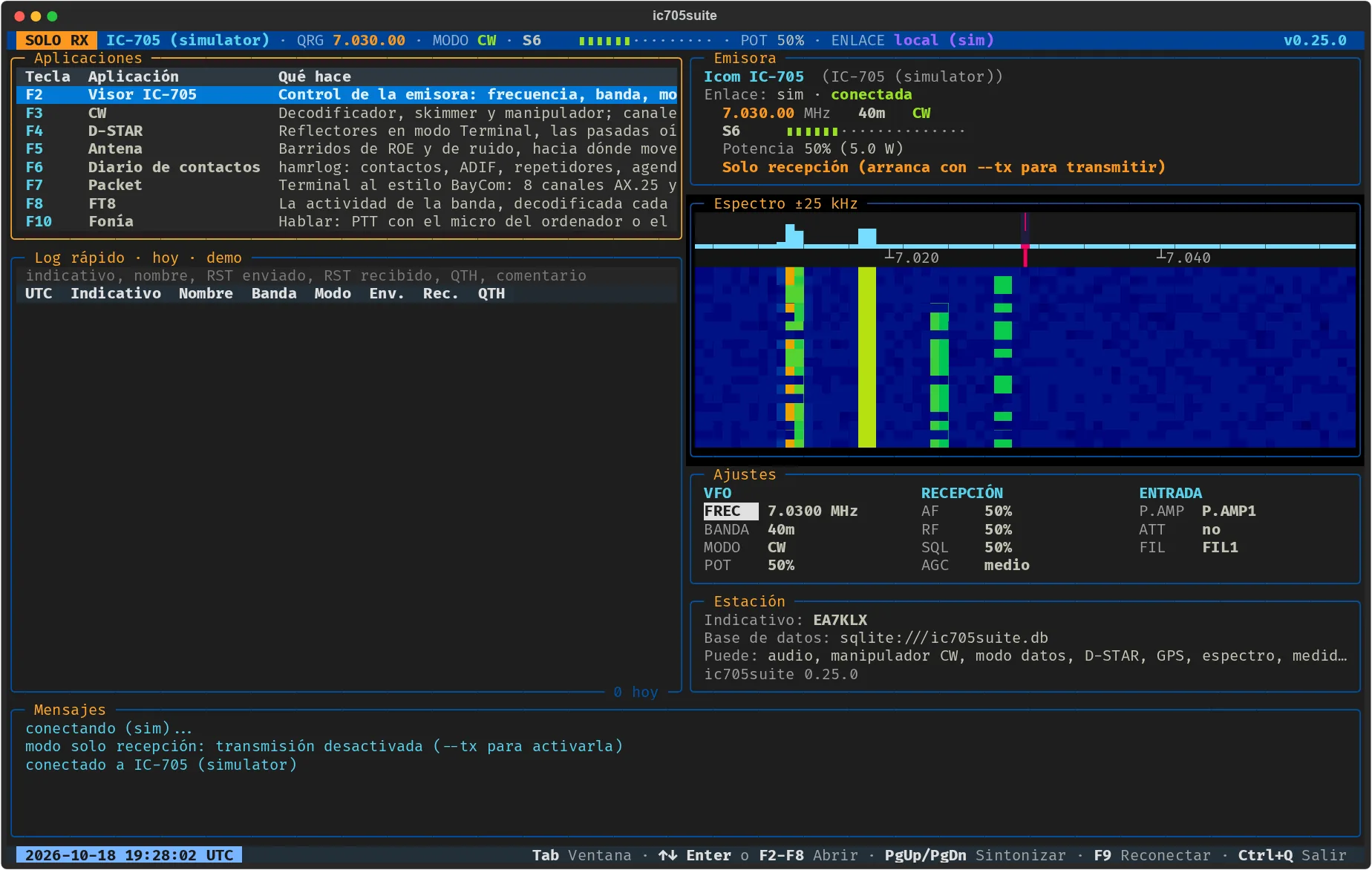Image resolution: width=1372 pixels, height=870 pixels.
Task: Select the ATT no input setting
Action: (x=1180, y=529)
